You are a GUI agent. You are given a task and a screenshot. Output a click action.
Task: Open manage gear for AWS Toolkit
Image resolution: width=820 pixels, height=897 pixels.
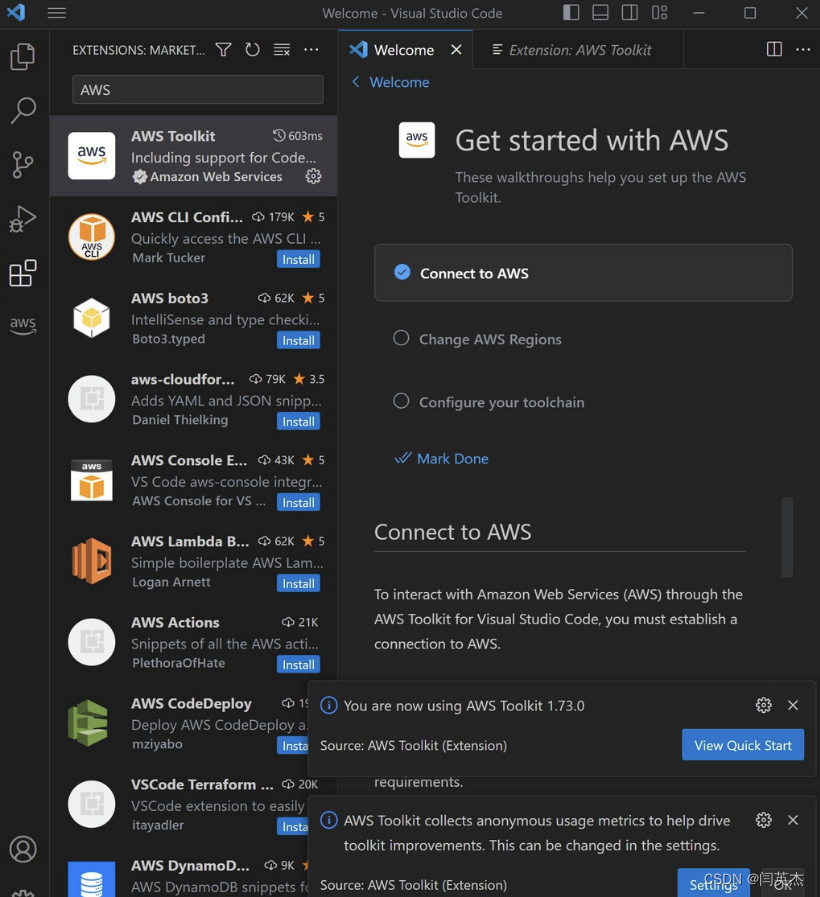point(313,176)
